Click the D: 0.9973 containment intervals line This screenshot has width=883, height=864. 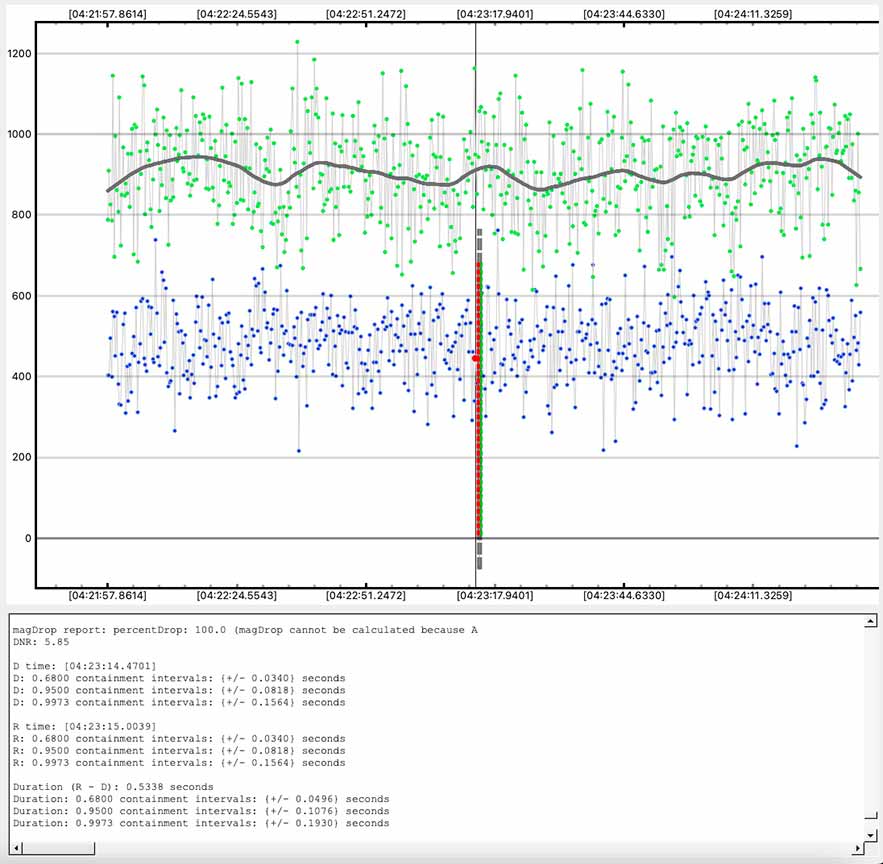[179, 702]
